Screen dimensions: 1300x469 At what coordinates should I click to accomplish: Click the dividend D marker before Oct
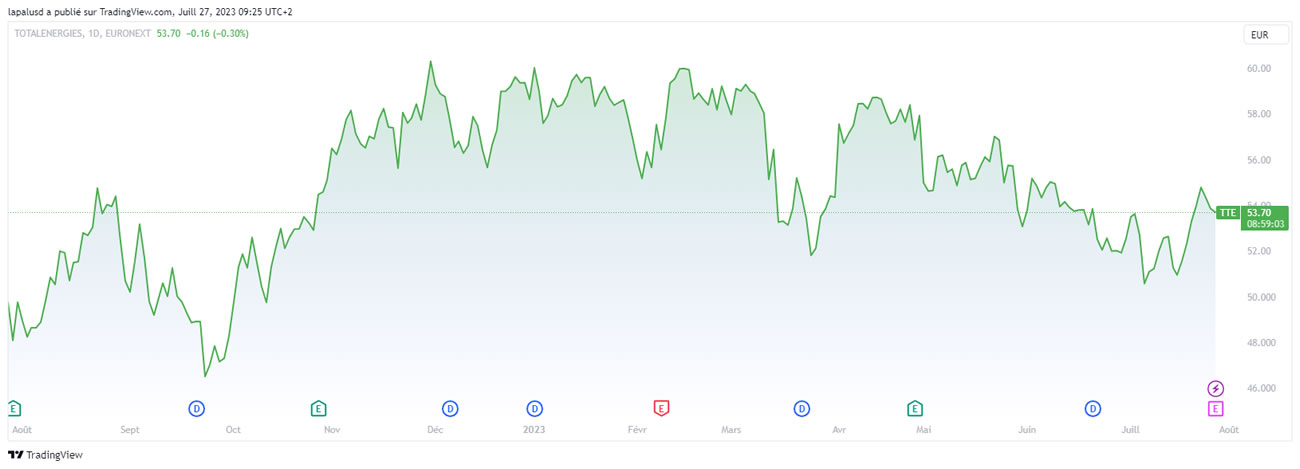(197, 408)
